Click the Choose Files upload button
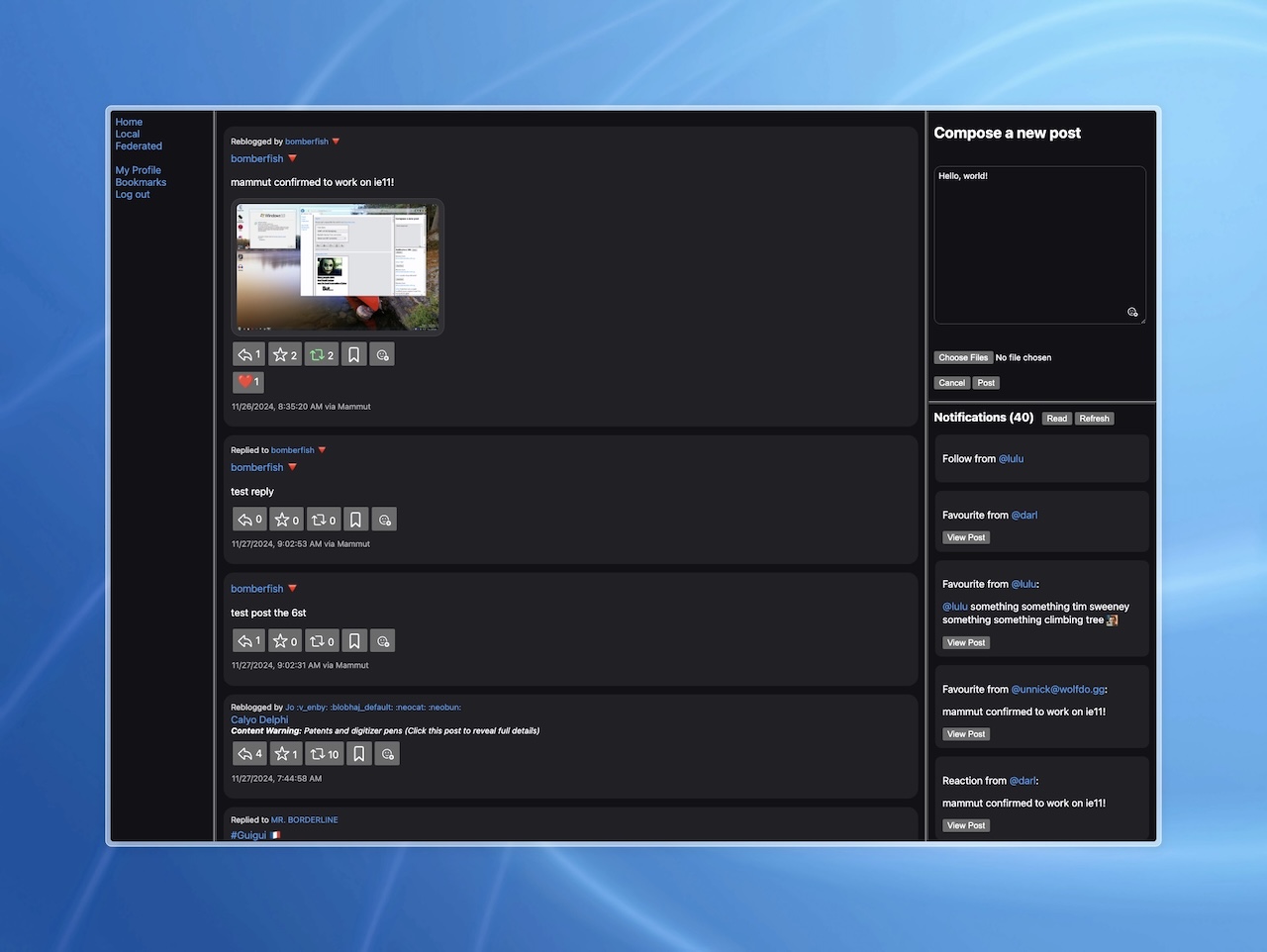The width and height of the screenshot is (1267, 952). [x=963, y=357]
